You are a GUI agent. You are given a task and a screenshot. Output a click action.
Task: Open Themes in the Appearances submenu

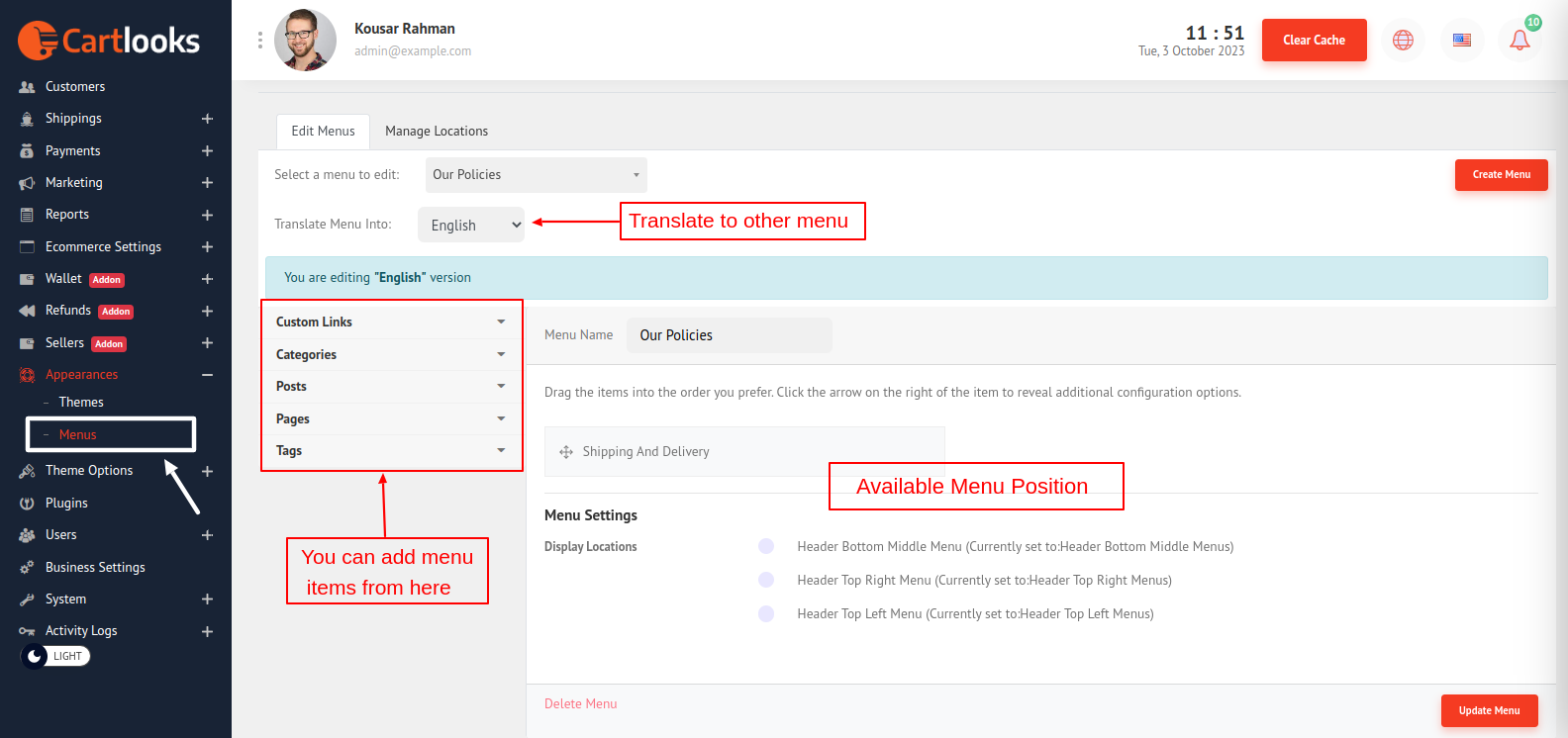(81, 403)
